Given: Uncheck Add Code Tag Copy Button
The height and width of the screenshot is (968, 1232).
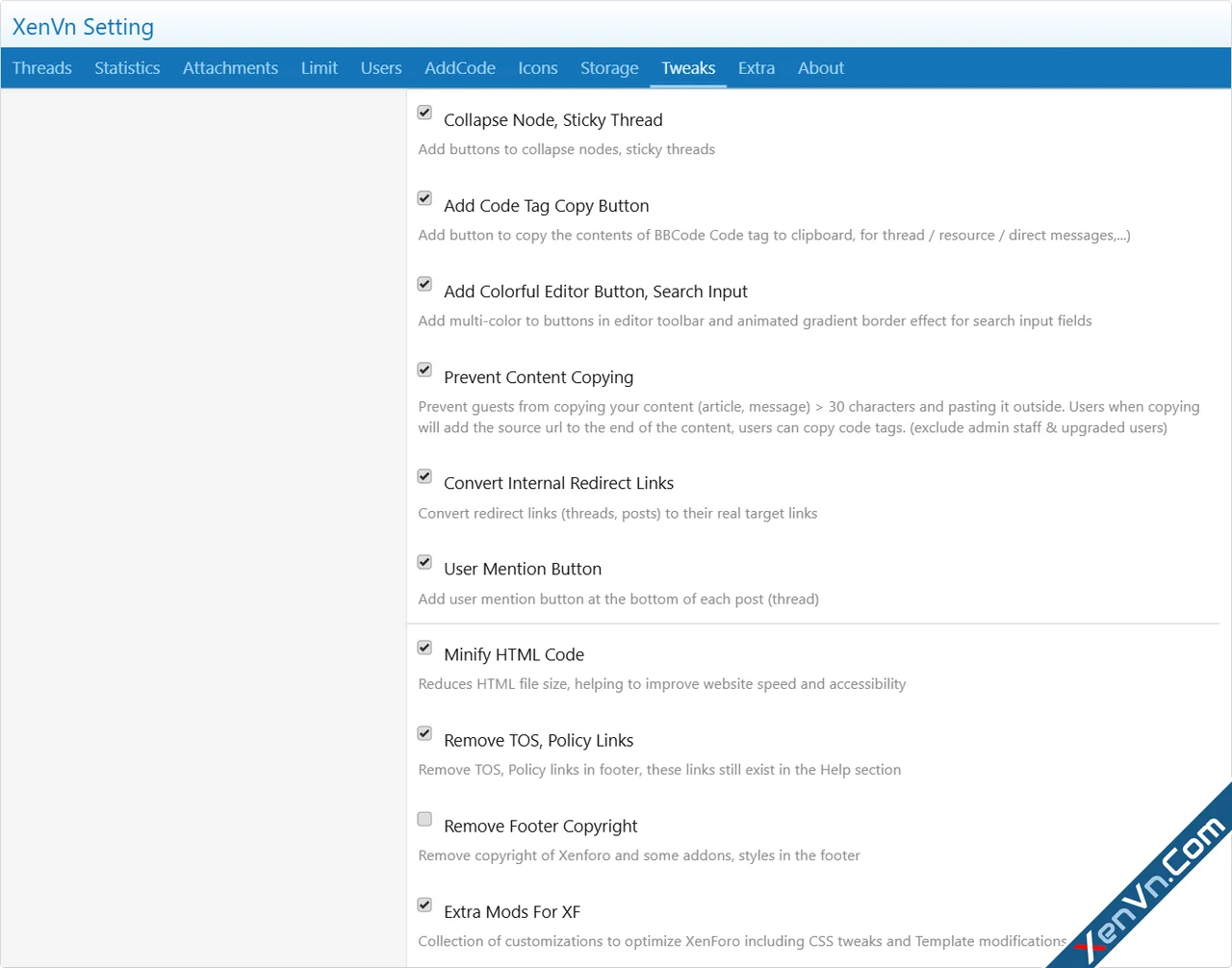Looking at the screenshot, I should (x=424, y=198).
